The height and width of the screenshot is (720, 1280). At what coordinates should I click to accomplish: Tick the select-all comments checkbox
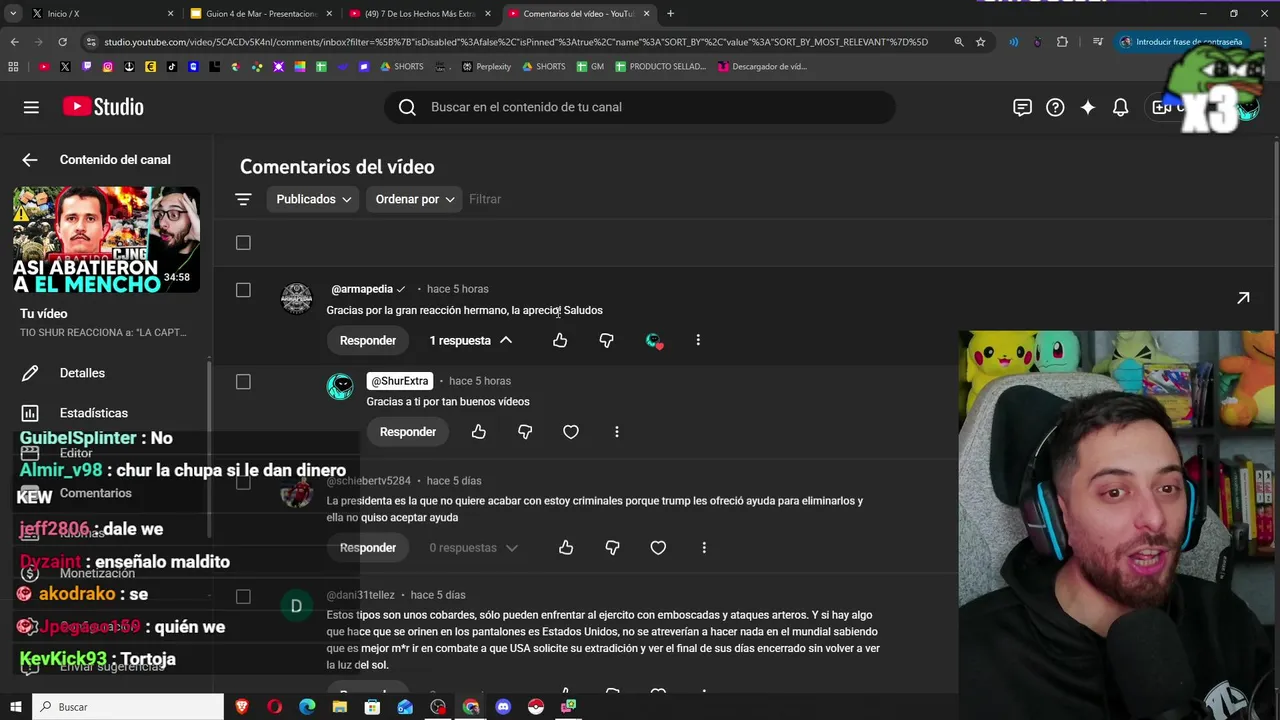click(x=243, y=243)
